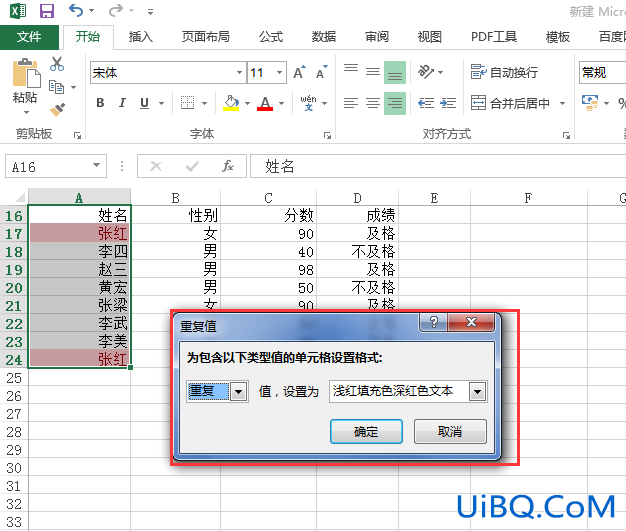Open 重复 type dropdown in dialog
626x531 pixels.
pos(238,392)
